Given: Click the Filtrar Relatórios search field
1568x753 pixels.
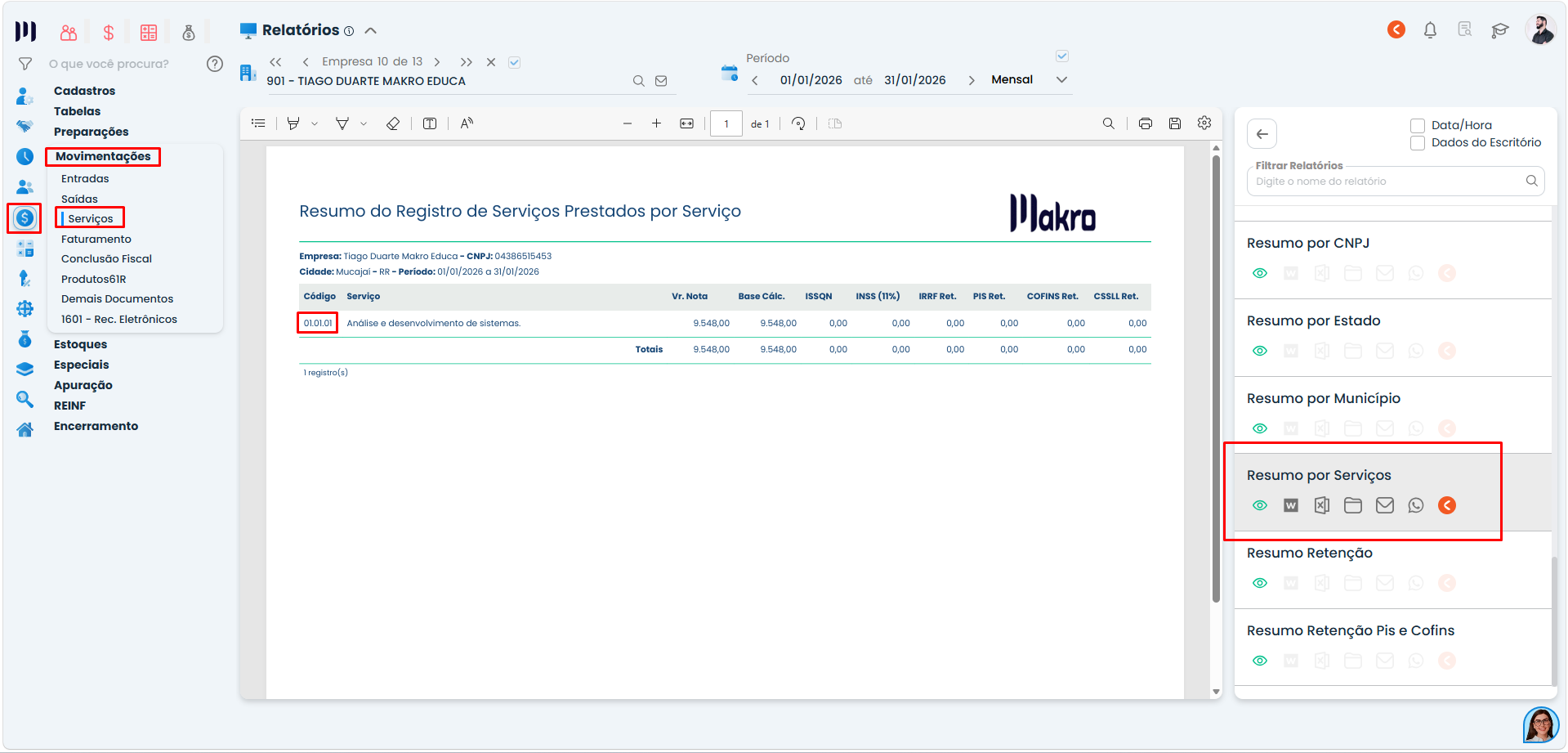Looking at the screenshot, I should click(x=1388, y=182).
